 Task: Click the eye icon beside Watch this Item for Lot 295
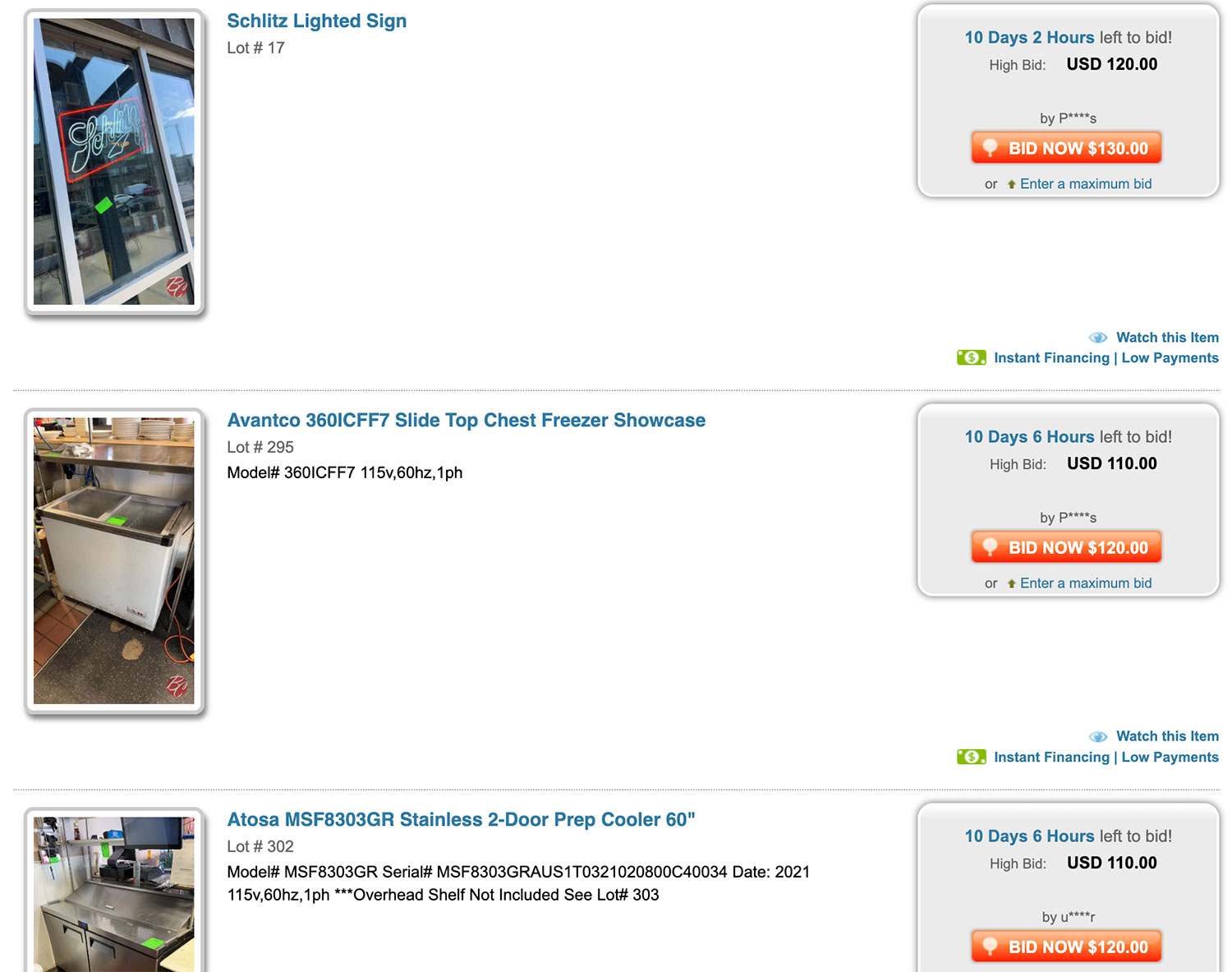tap(1098, 737)
